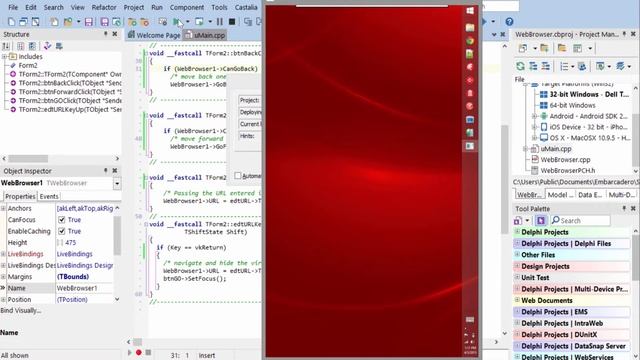
Task: Click the Bind Visually link
Action: click(21, 311)
